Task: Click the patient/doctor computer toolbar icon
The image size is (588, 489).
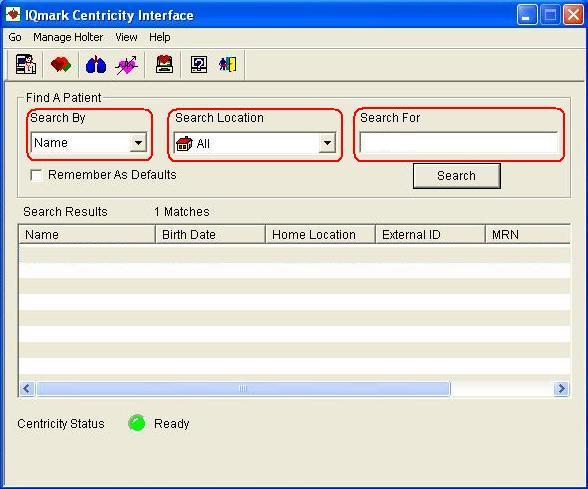Action: click(26, 64)
